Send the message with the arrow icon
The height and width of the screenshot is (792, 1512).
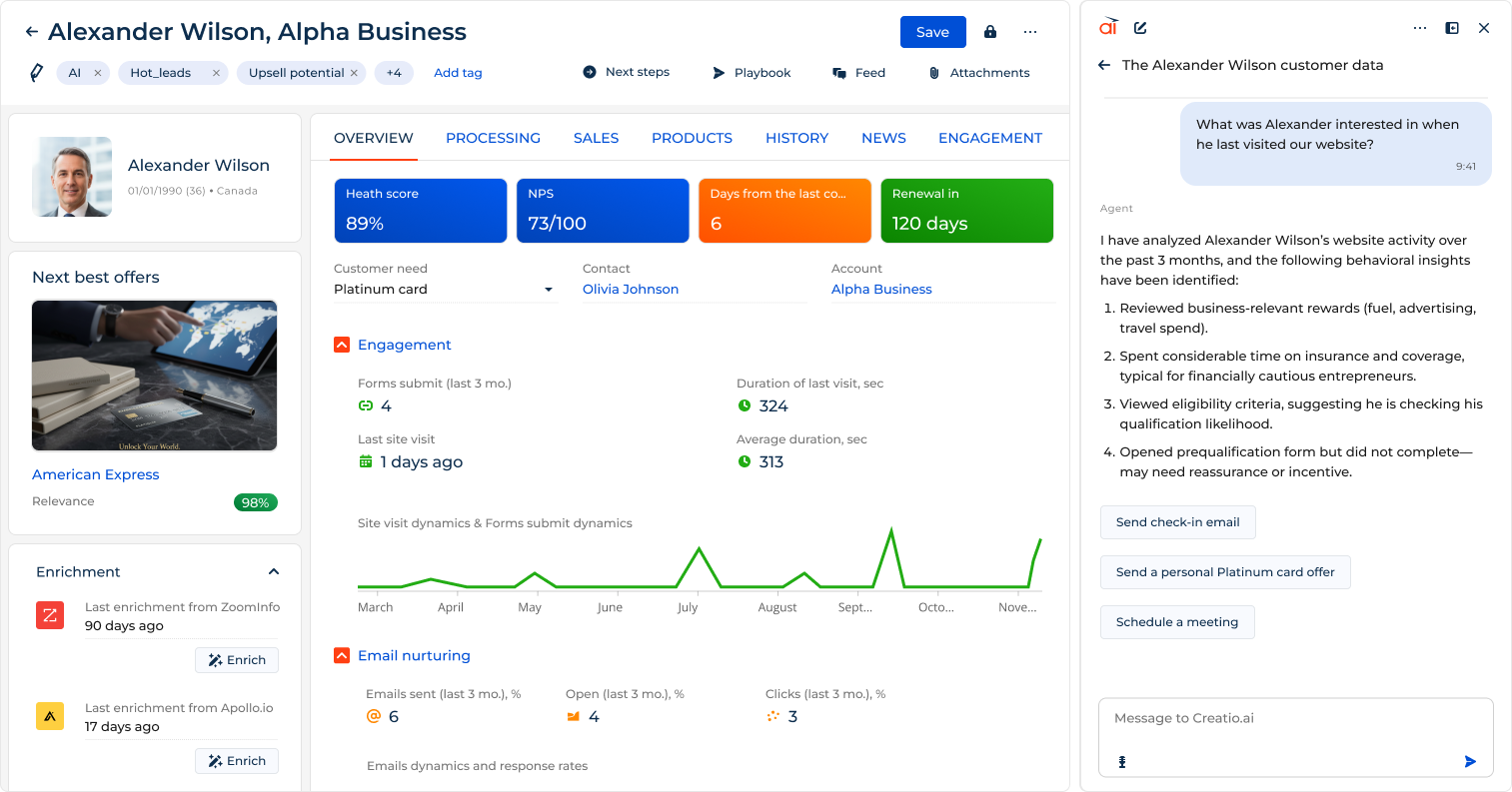tap(1470, 761)
